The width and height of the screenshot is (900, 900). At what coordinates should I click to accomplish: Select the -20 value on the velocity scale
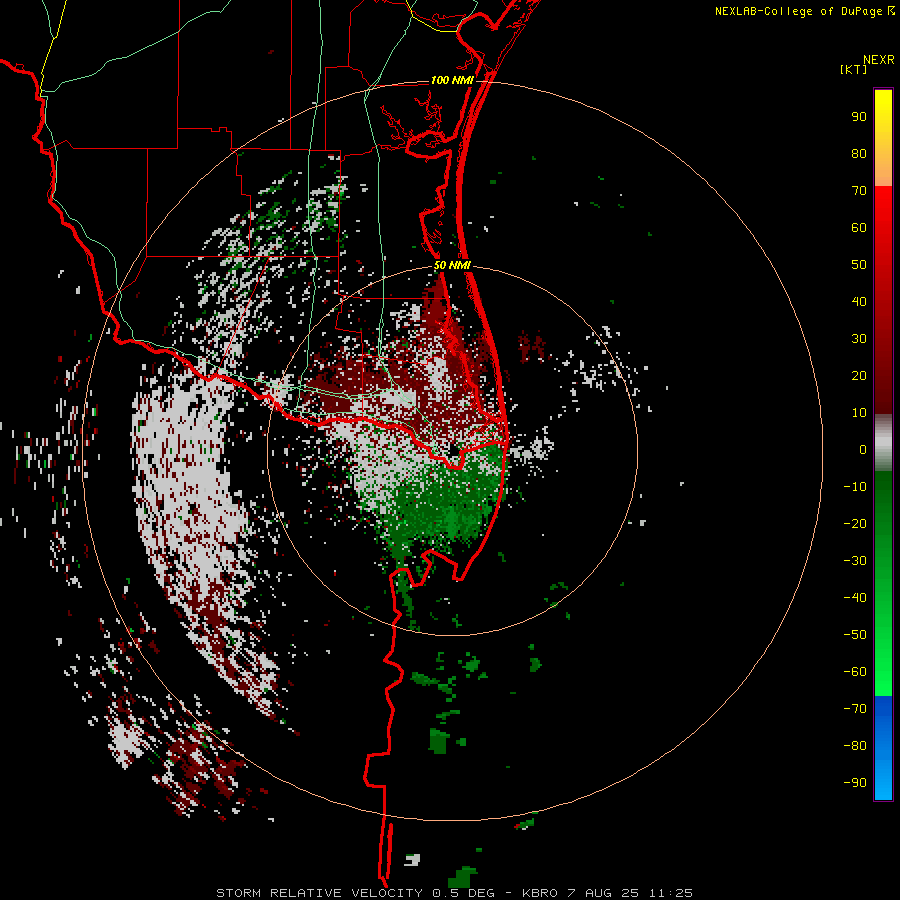click(855, 523)
